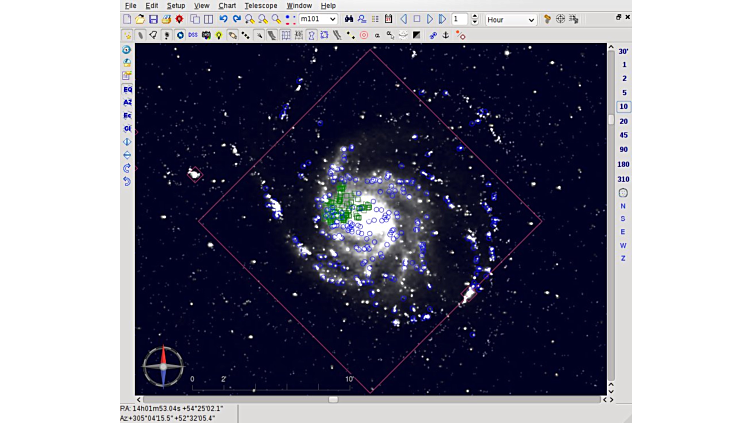Switch to AZ alt-azimuth coordinates
This screenshot has height=423, width=752.
click(x=127, y=102)
